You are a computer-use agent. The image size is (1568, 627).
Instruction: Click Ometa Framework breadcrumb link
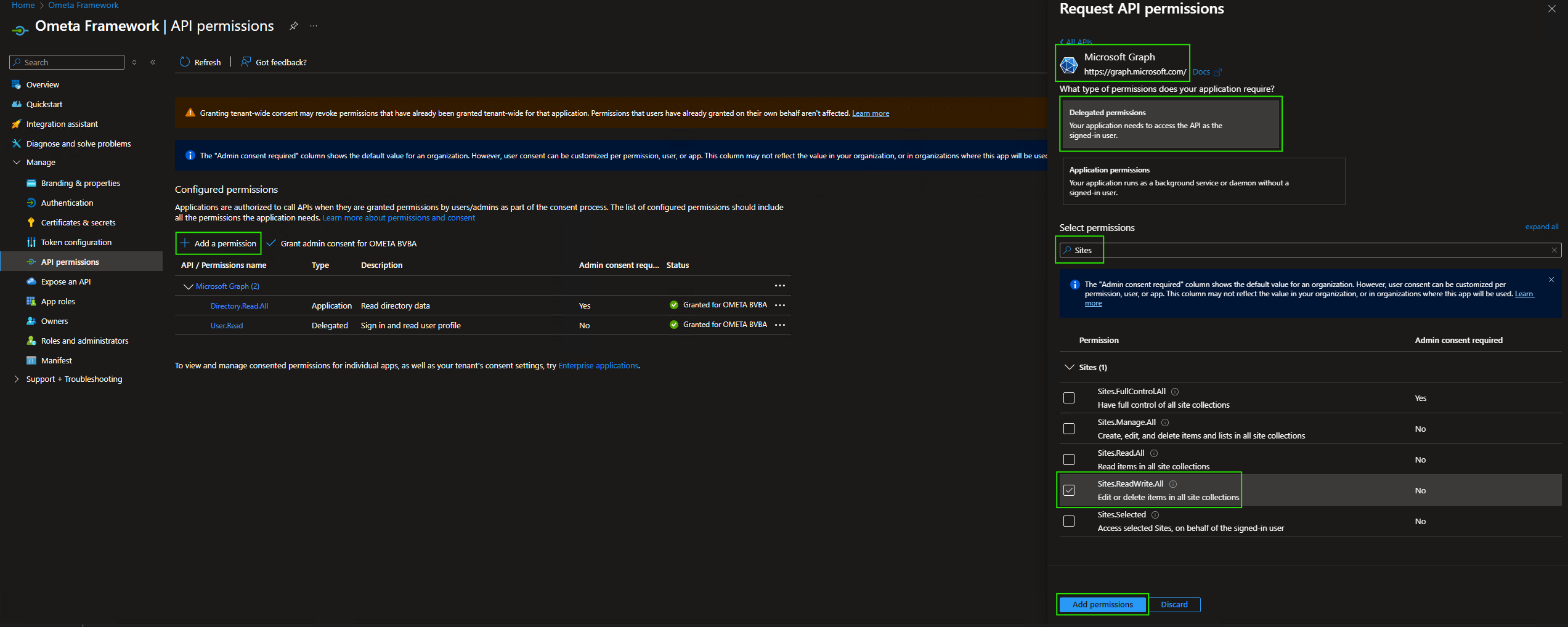pyautogui.click(x=83, y=5)
